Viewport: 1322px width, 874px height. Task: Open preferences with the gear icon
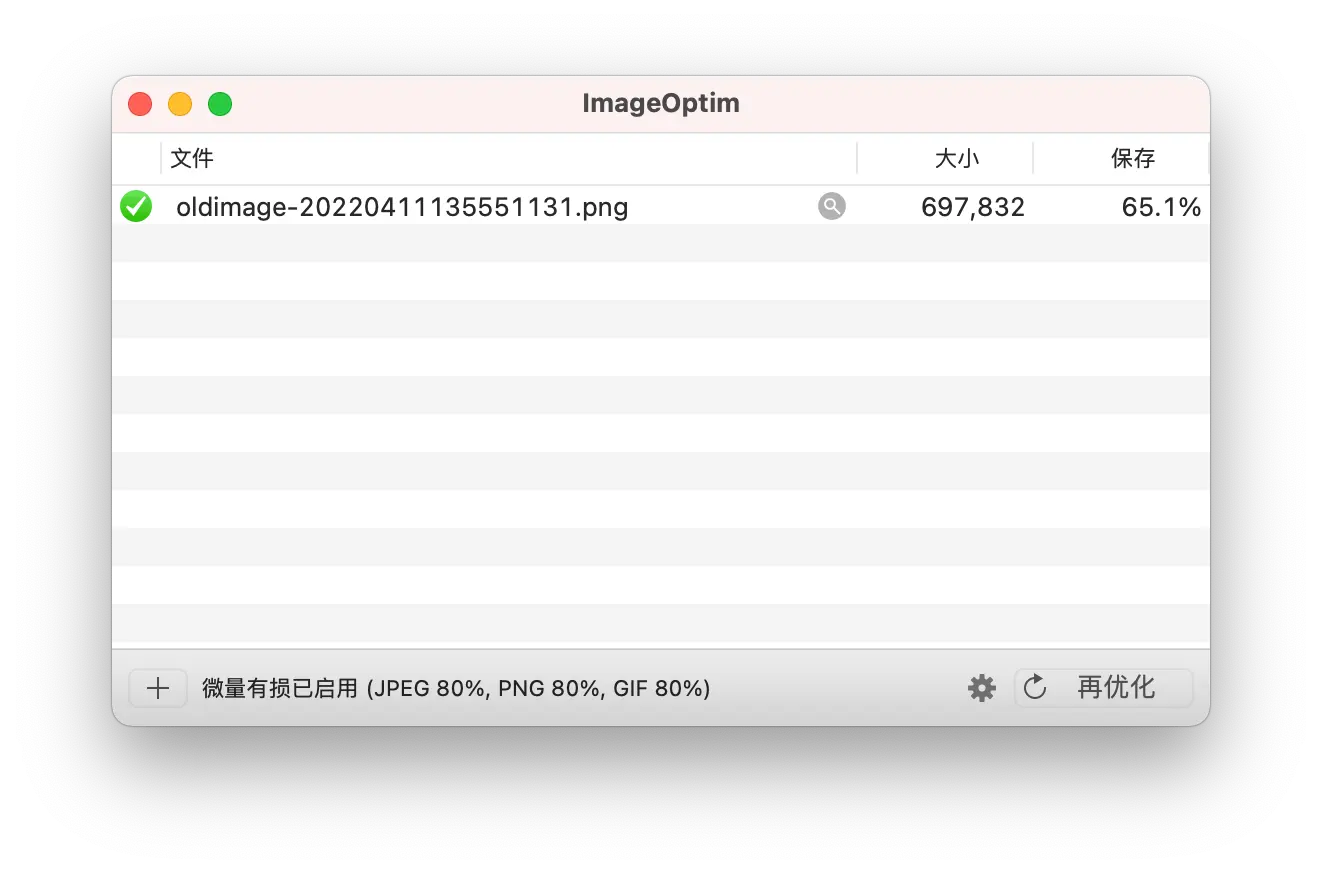coord(982,688)
